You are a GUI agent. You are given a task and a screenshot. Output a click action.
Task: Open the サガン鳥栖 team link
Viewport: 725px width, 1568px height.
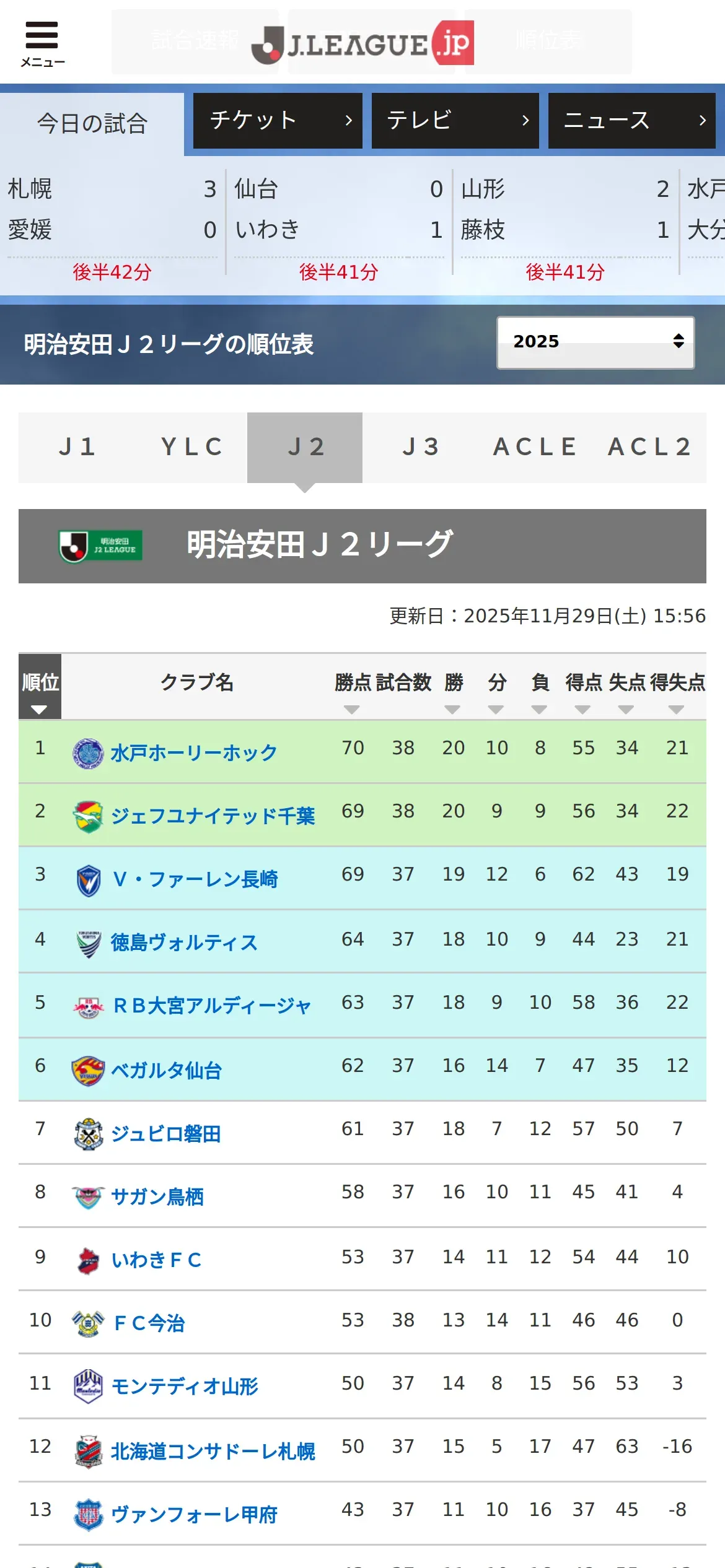[157, 1197]
